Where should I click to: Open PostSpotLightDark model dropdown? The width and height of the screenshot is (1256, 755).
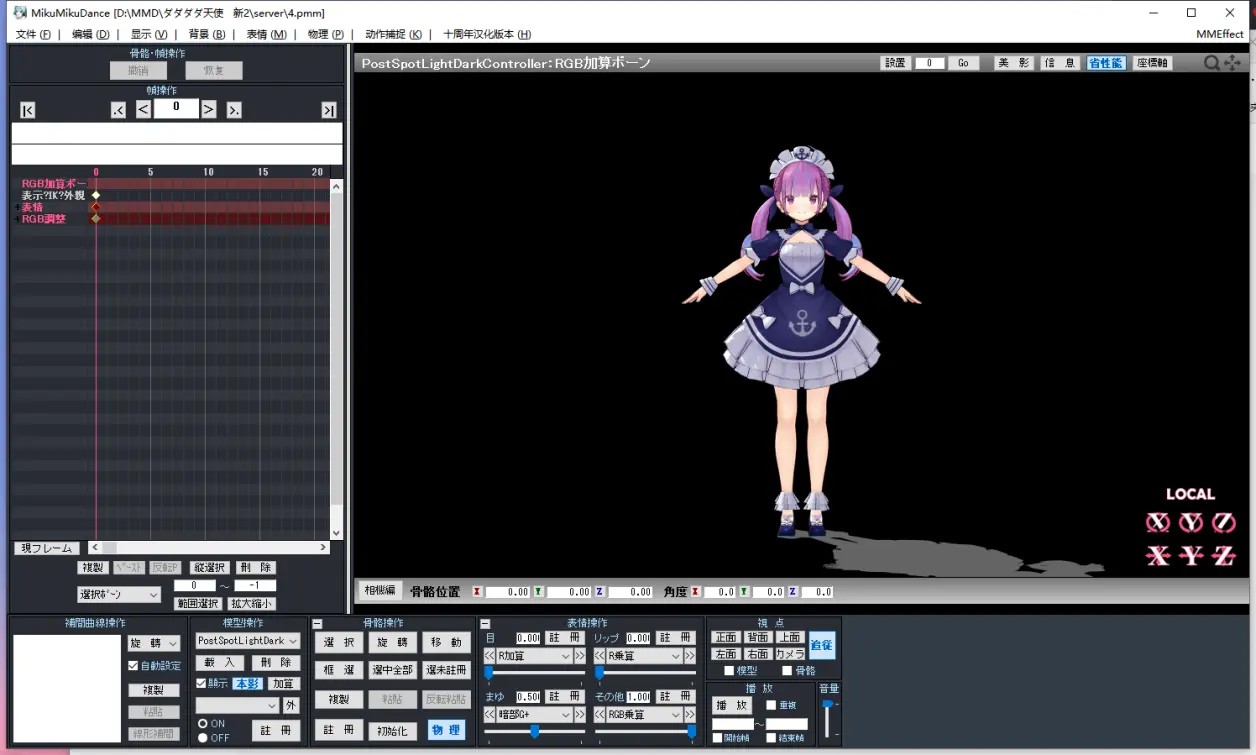[x=248, y=641]
